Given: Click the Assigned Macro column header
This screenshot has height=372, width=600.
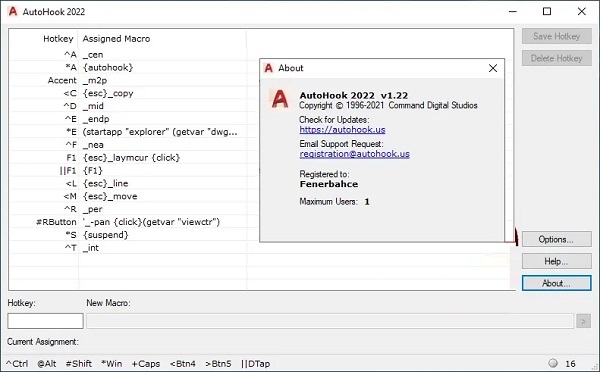Looking at the screenshot, I should (x=116, y=39).
